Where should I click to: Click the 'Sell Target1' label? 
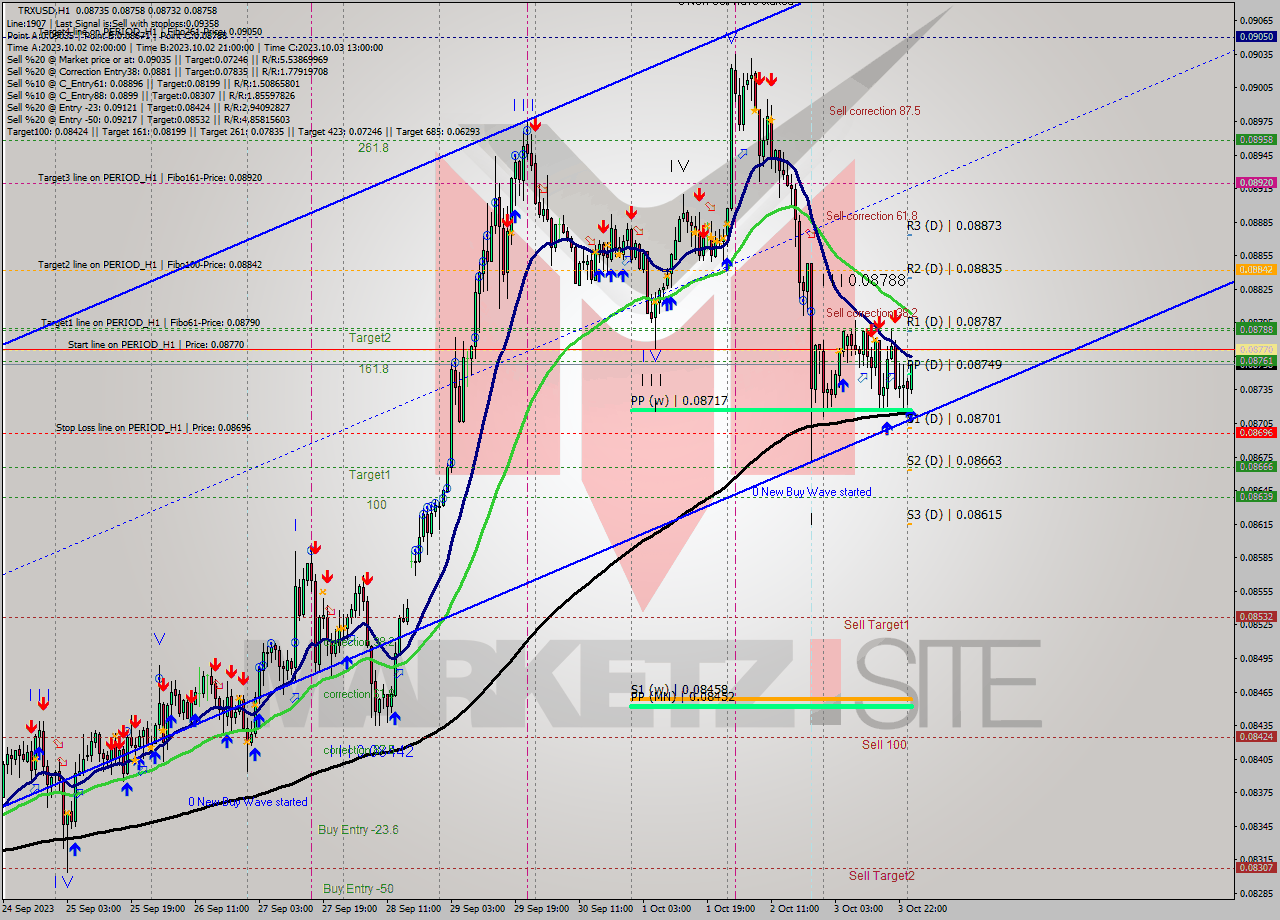[x=877, y=625]
